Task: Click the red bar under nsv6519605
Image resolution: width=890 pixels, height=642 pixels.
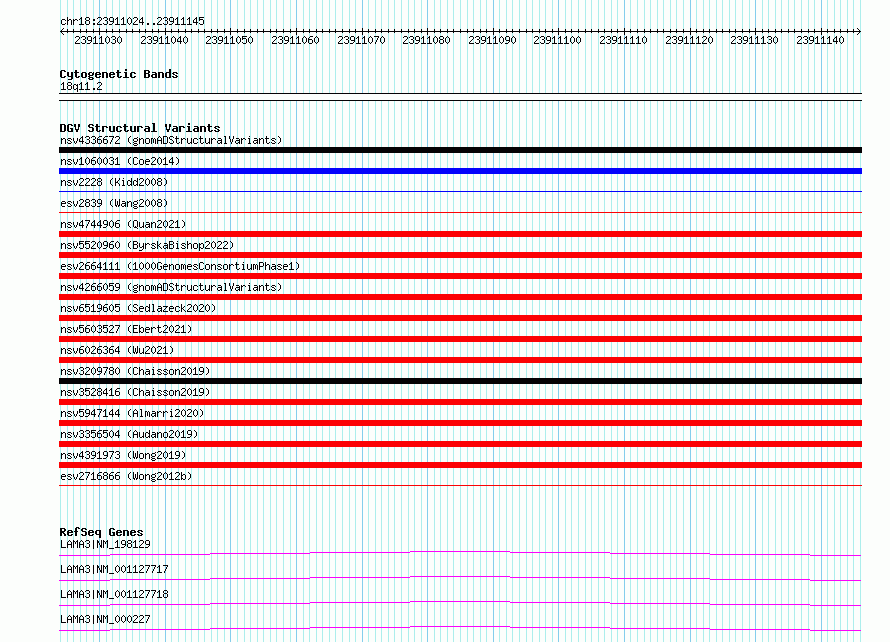Action: (460, 318)
